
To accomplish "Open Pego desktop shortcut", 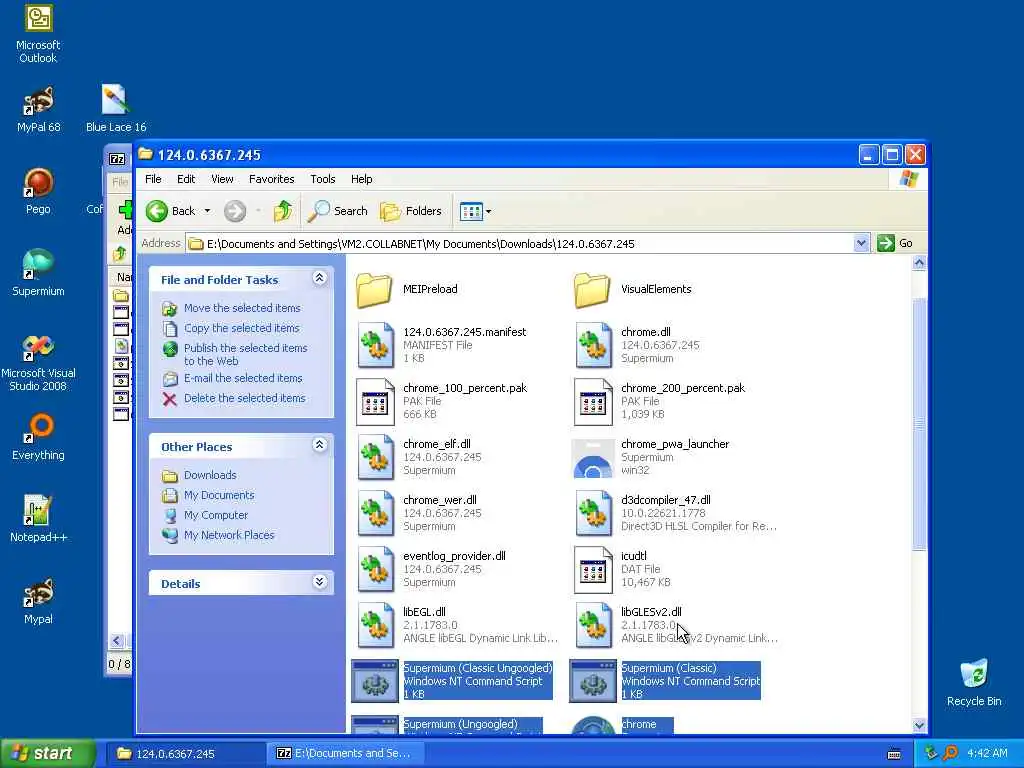I will pos(38,191).
